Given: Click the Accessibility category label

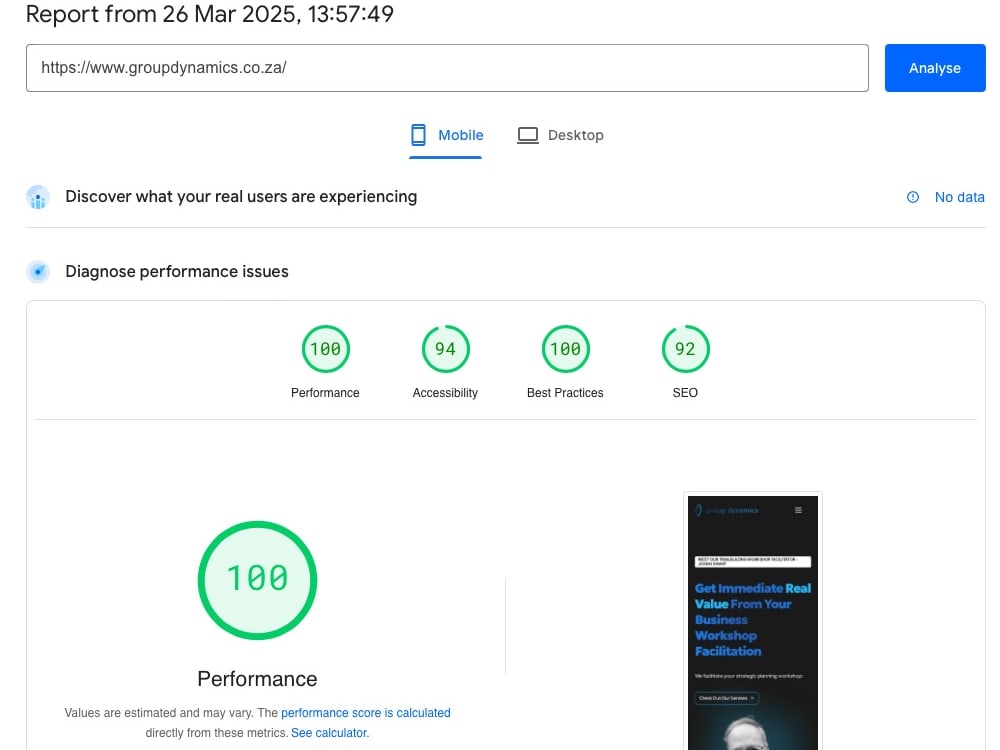Looking at the screenshot, I should tap(445, 393).
